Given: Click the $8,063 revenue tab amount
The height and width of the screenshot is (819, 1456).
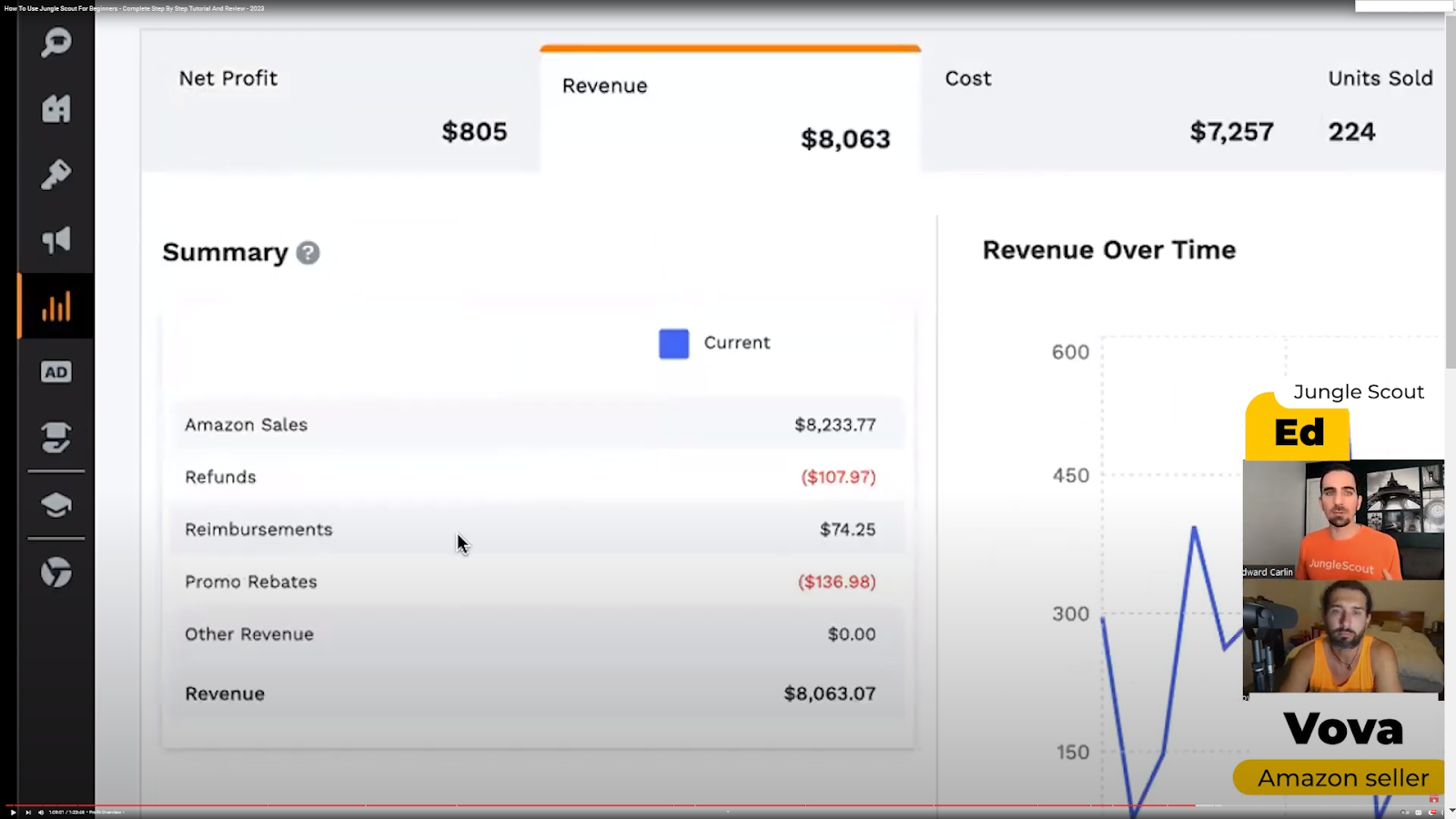Looking at the screenshot, I should pyautogui.click(x=845, y=139).
